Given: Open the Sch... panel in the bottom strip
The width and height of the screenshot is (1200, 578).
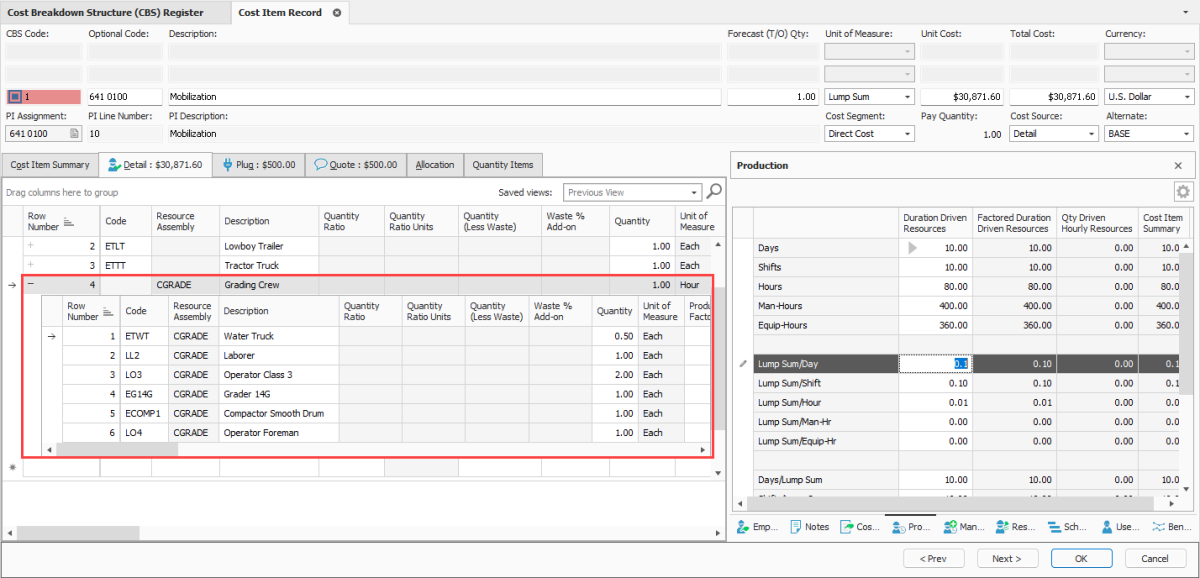Looking at the screenshot, I should point(1066,527).
